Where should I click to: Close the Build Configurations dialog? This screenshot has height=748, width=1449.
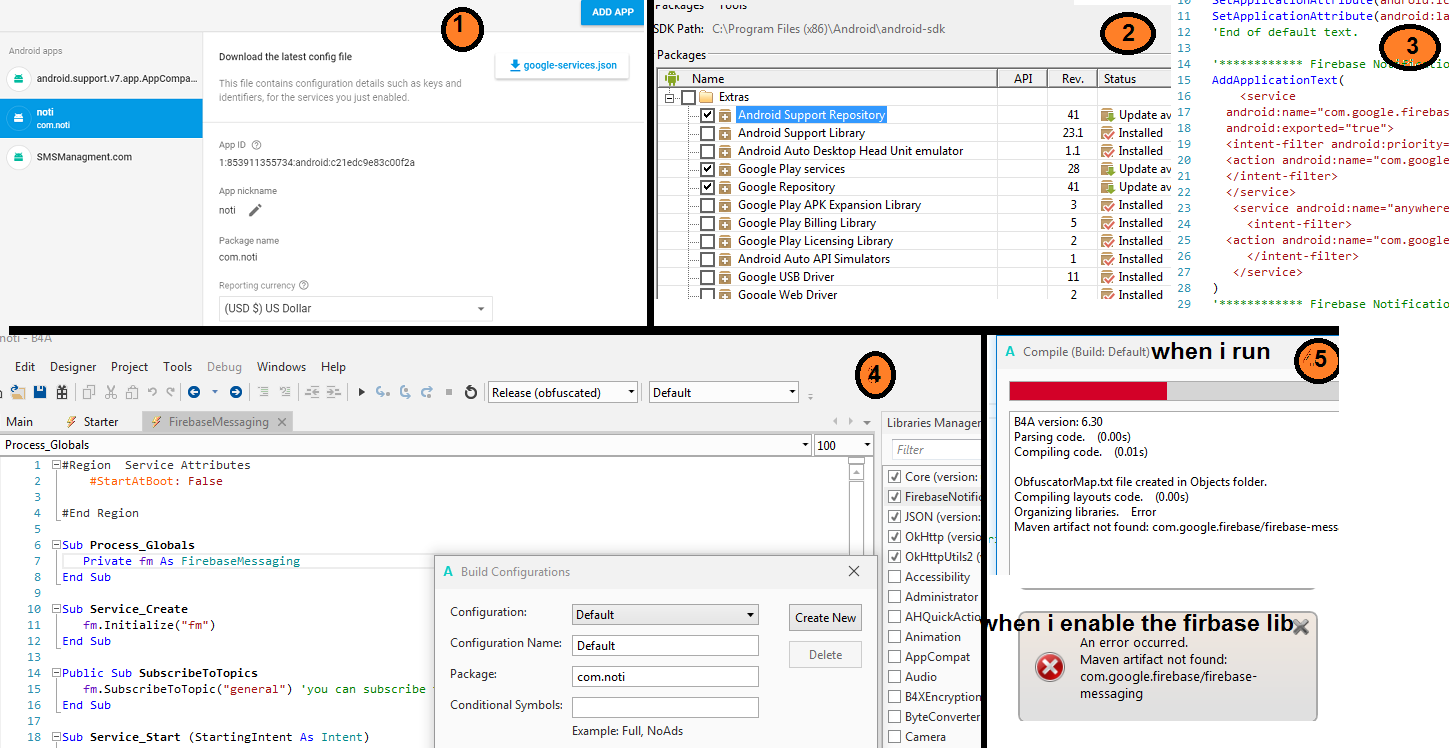point(854,571)
